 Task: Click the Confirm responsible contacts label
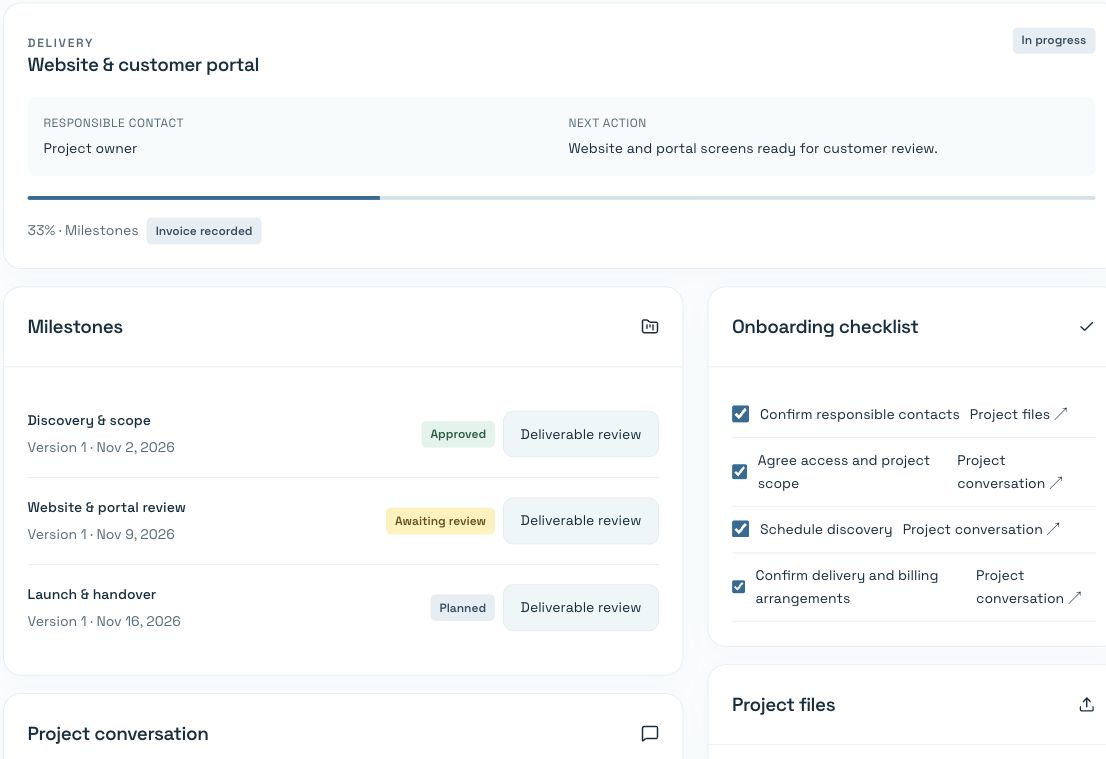click(859, 414)
